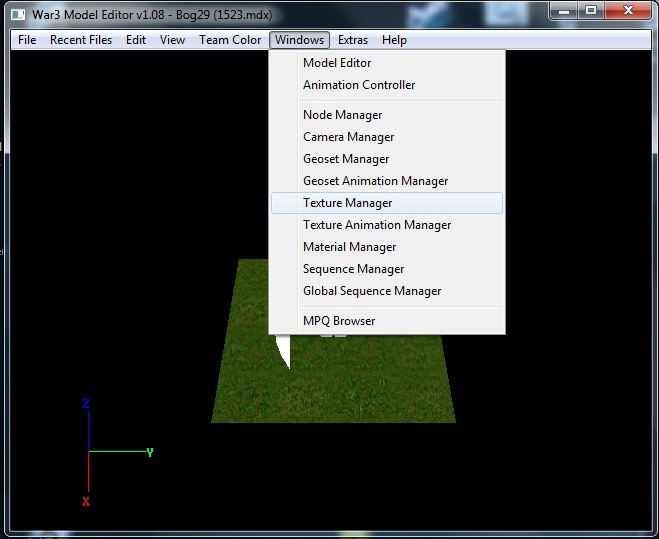Open Global Sequence Manager
Viewport: 659px width, 539px height.
387,291
